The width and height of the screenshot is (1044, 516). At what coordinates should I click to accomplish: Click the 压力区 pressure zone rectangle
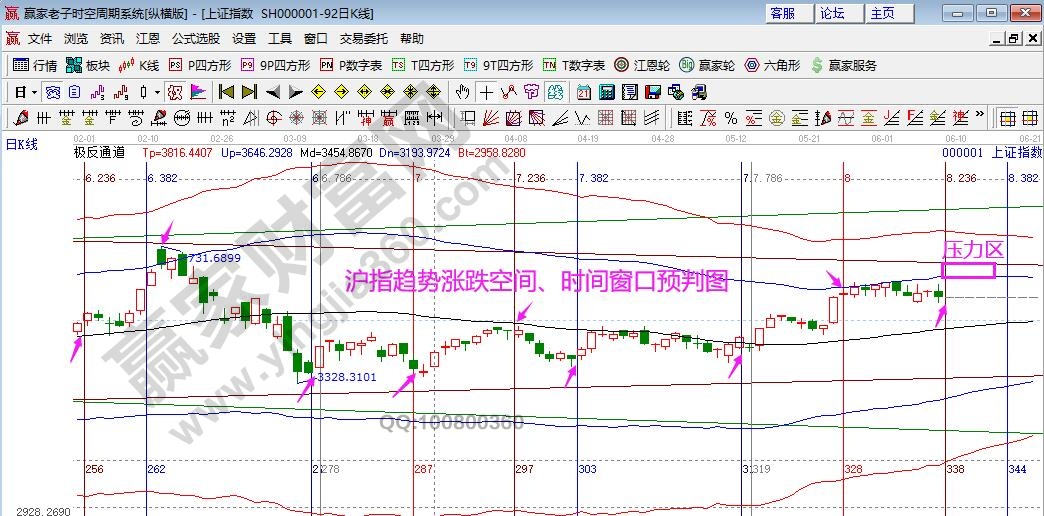click(968, 270)
